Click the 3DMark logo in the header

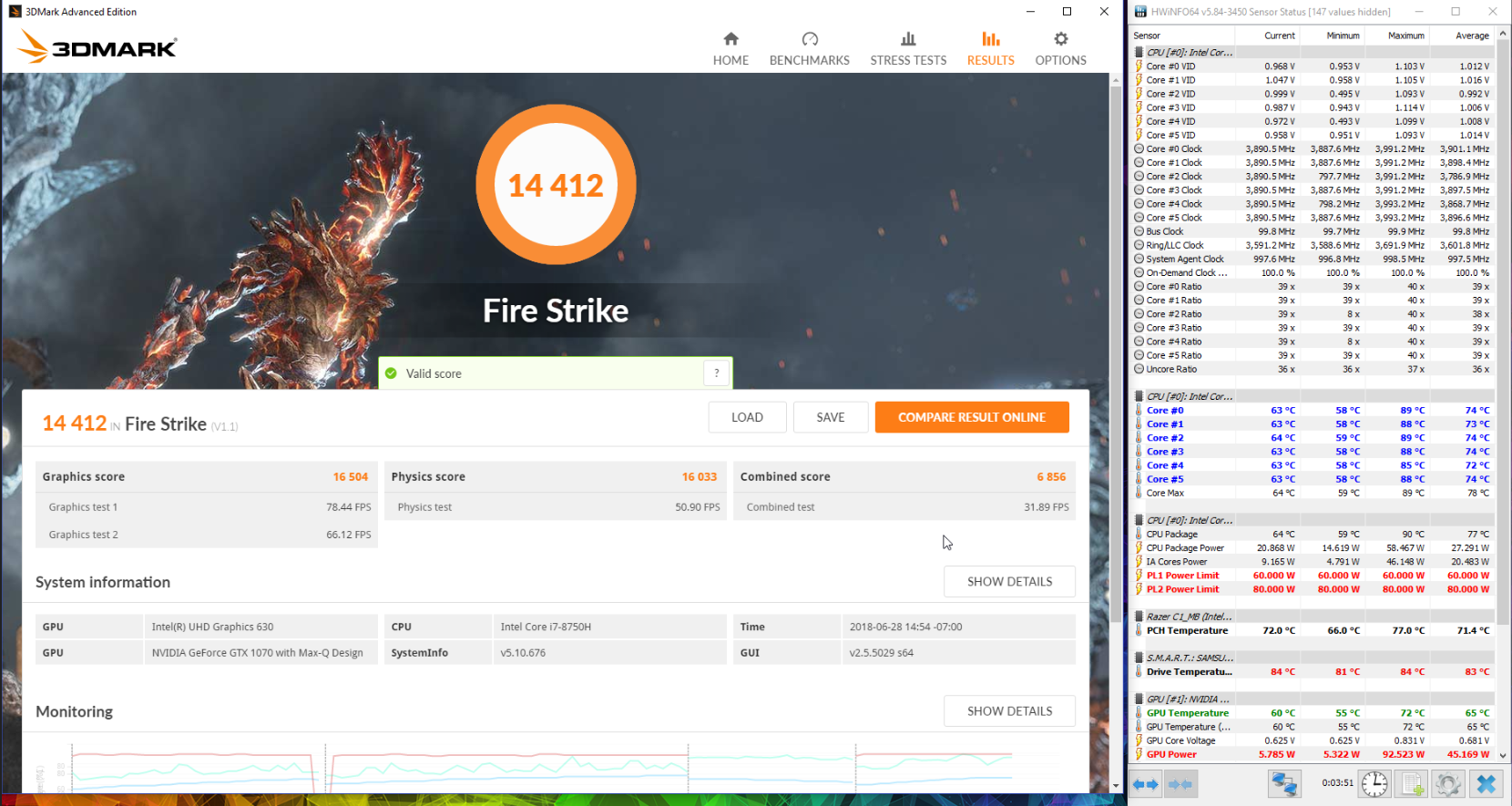[97, 46]
